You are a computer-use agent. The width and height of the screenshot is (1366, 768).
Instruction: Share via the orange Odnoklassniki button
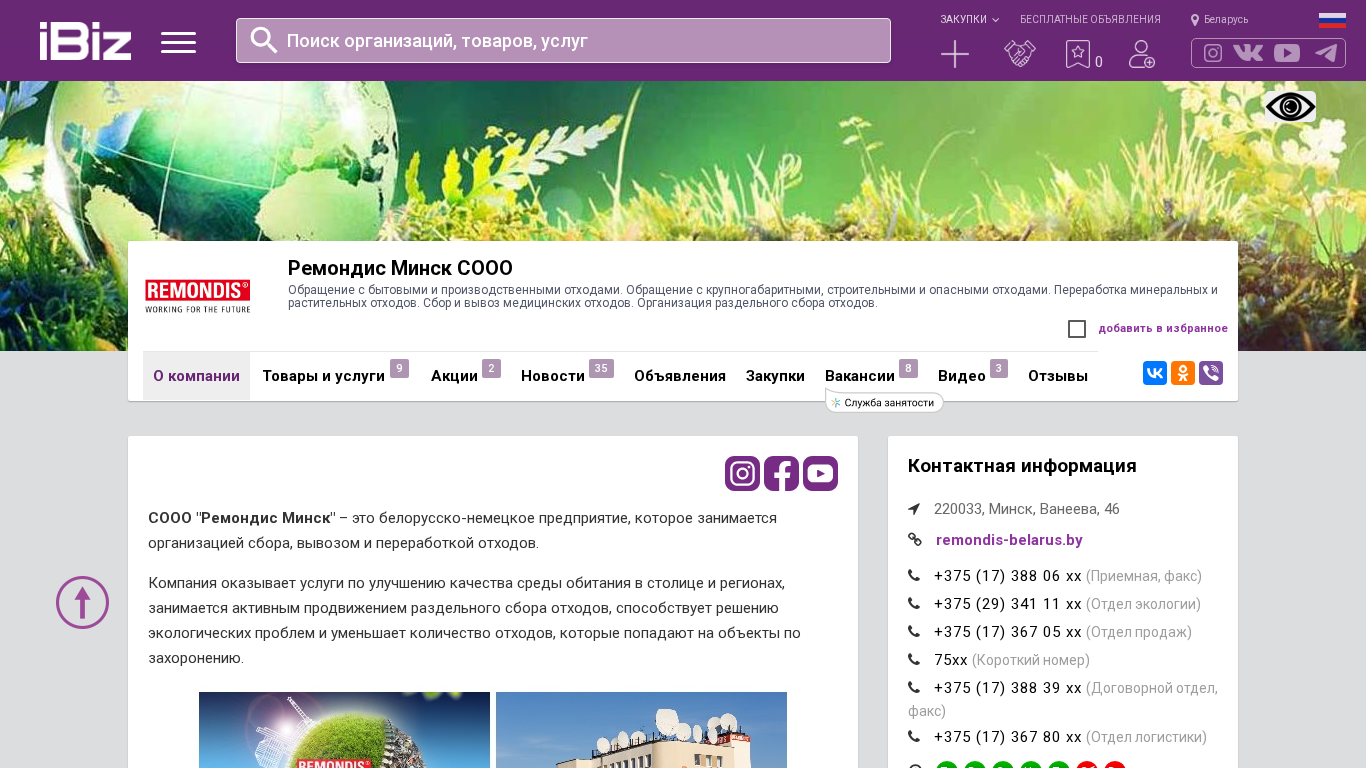tap(1183, 373)
